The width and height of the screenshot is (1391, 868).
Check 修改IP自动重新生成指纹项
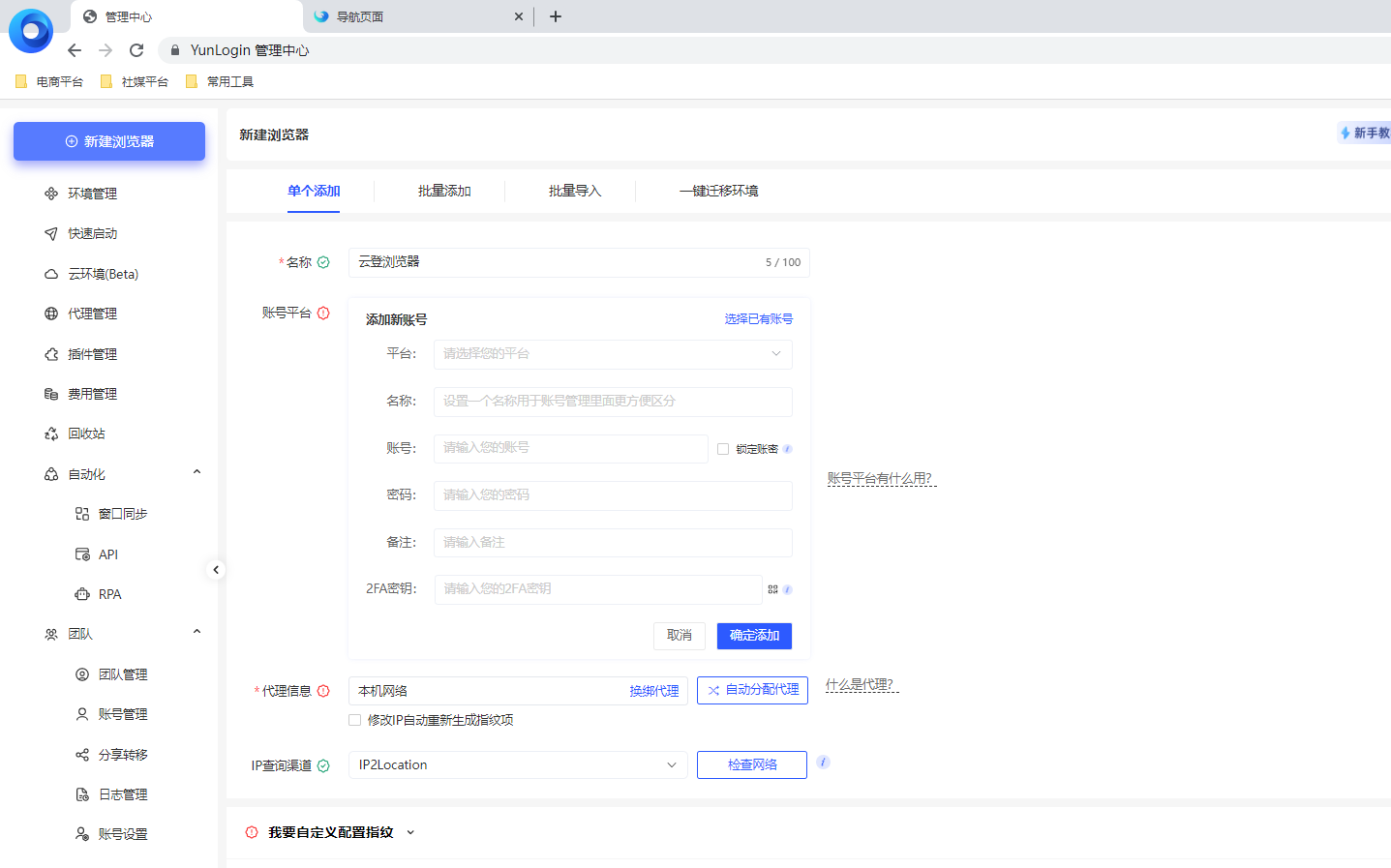point(354,719)
